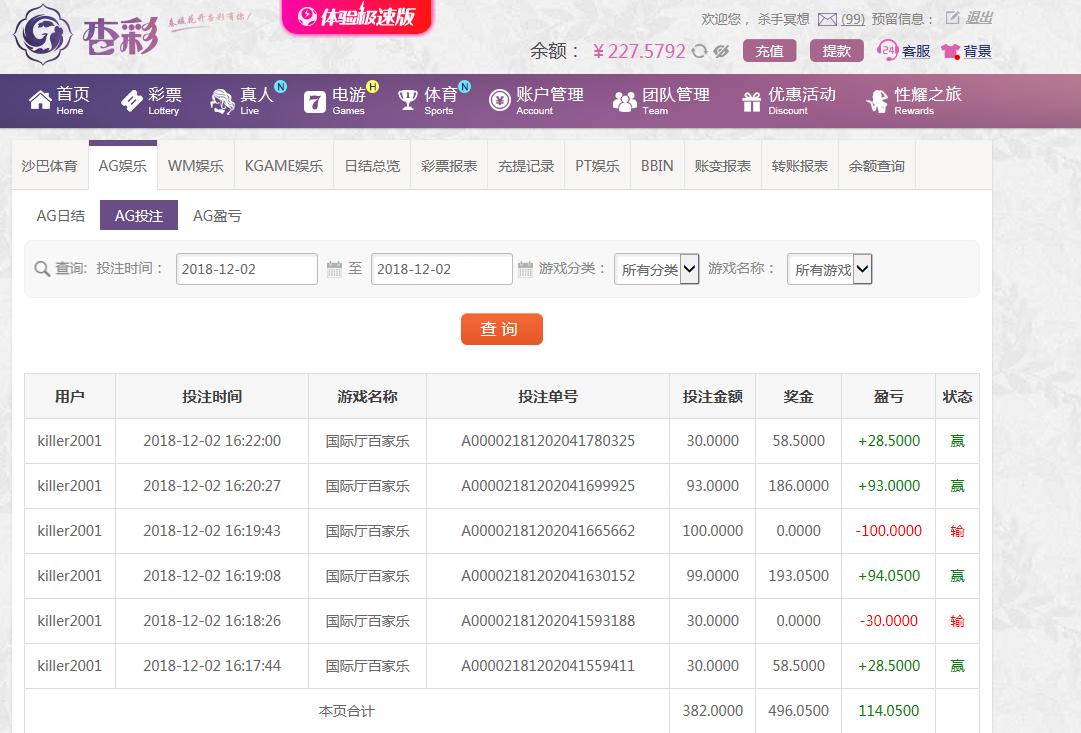This screenshot has height=733, width=1081.
Task: Click the edit reserved info pencil icon
Action: click(x=952, y=18)
